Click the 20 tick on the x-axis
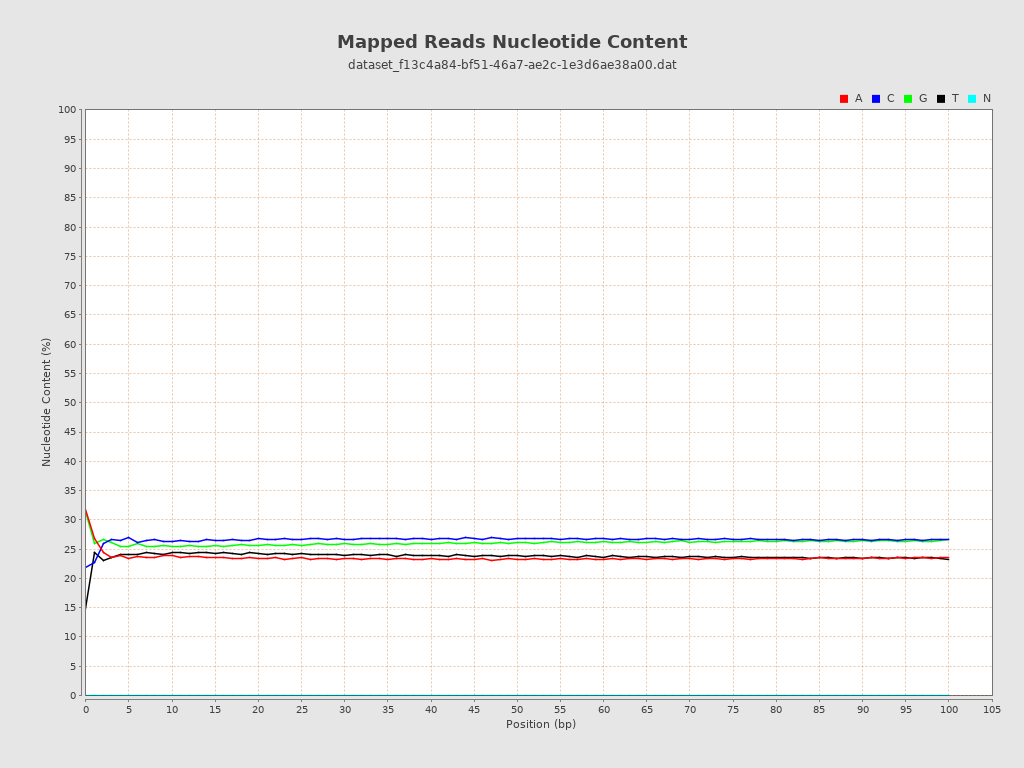The width and height of the screenshot is (1024, 768). pyautogui.click(x=258, y=710)
